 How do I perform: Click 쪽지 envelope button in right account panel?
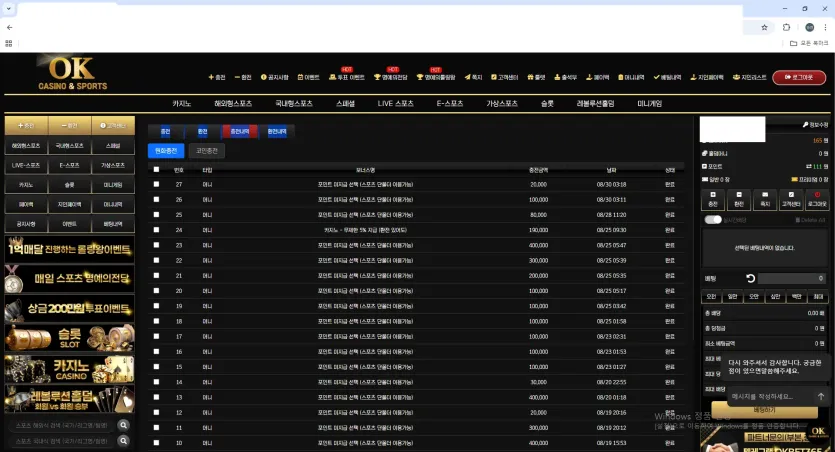tap(765, 199)
